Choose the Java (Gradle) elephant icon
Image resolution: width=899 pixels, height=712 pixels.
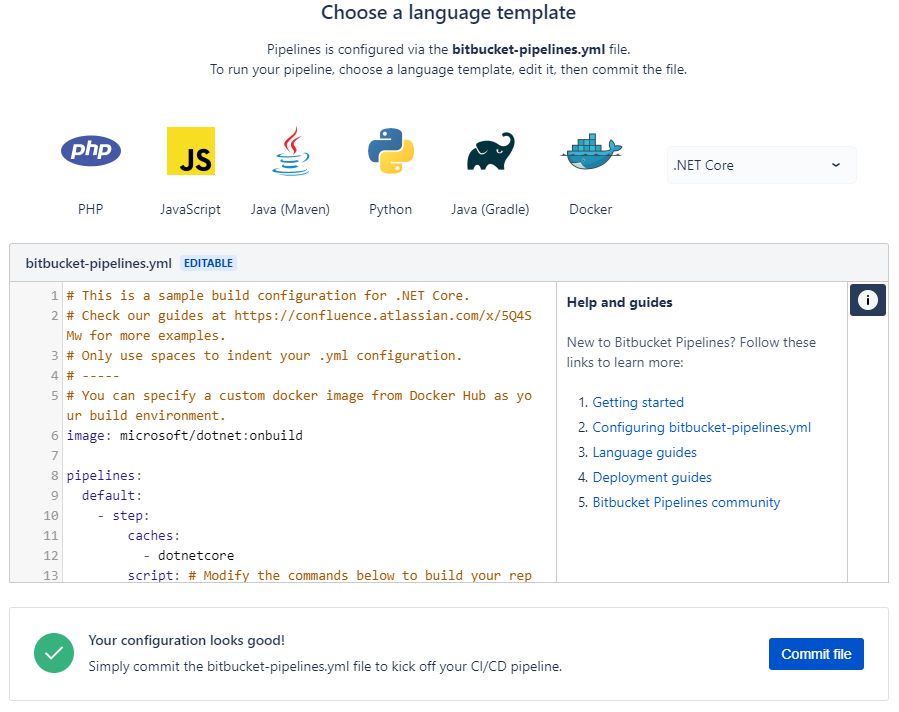tap(490, 152)
